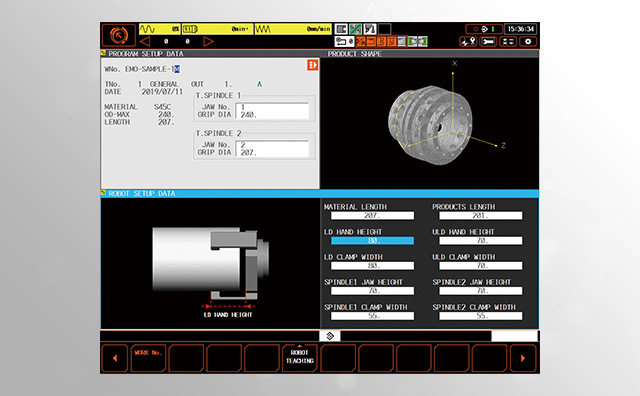Click the Mazak home logo icon
640x396 pixels.
click(118, 35)
